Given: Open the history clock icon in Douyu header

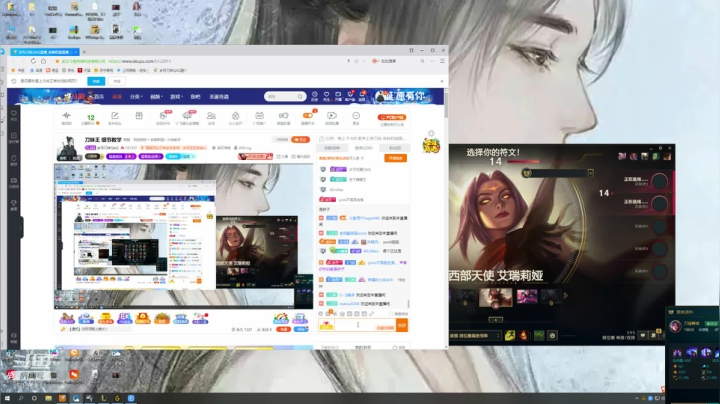Looking at the screenshot, I should (x=315, y=95).
